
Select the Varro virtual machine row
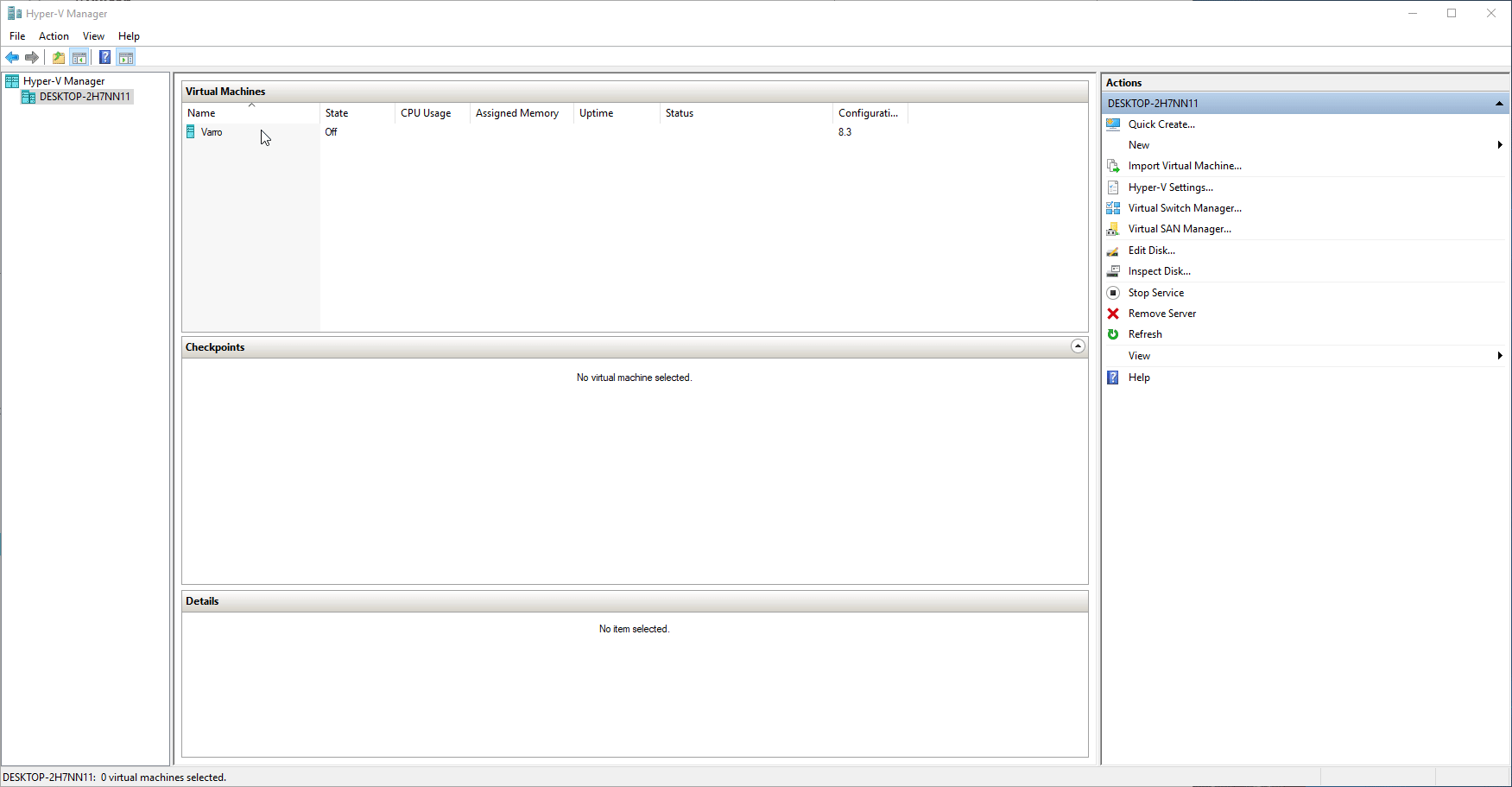click(212, 132)
